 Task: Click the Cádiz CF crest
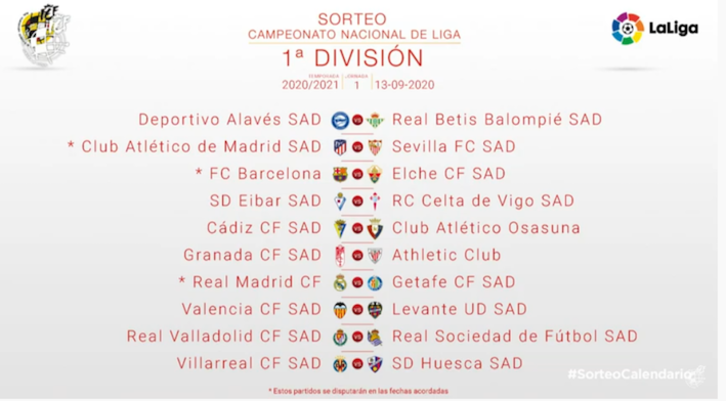[340, 227]
